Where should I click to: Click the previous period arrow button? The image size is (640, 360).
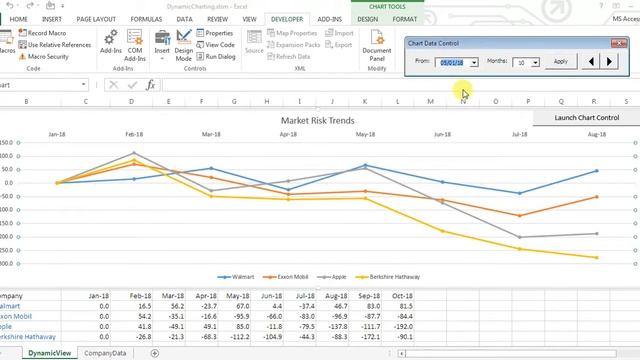click(x=591, y=62)
